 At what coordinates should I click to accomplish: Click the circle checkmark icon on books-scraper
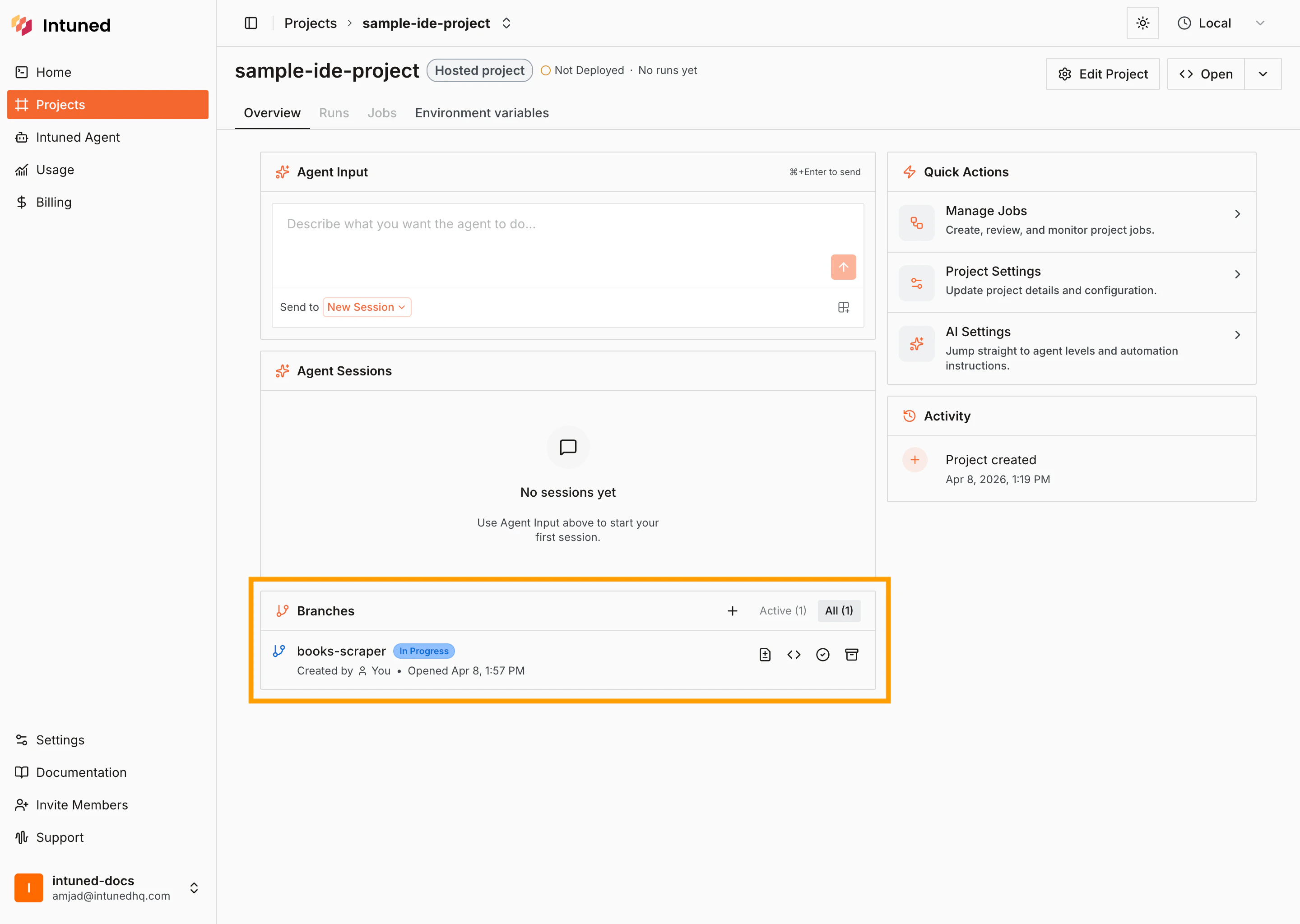click(x=822, y=654)
